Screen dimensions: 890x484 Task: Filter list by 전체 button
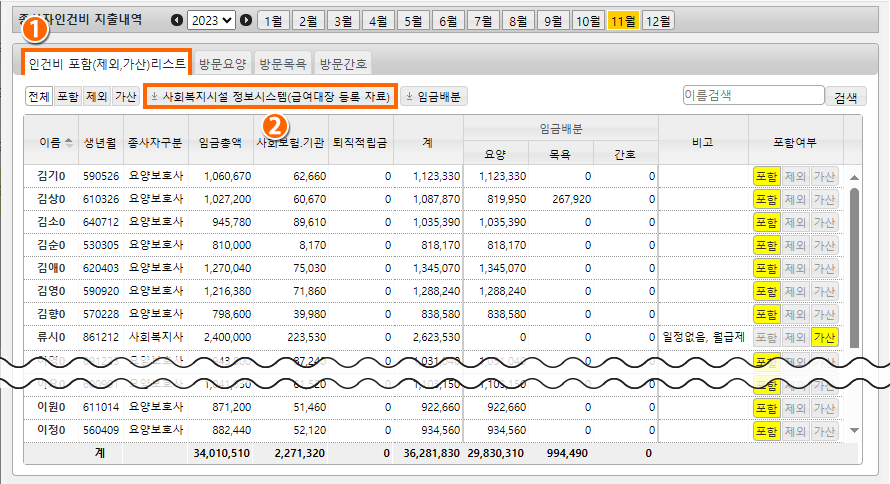[x=39, y=97]
